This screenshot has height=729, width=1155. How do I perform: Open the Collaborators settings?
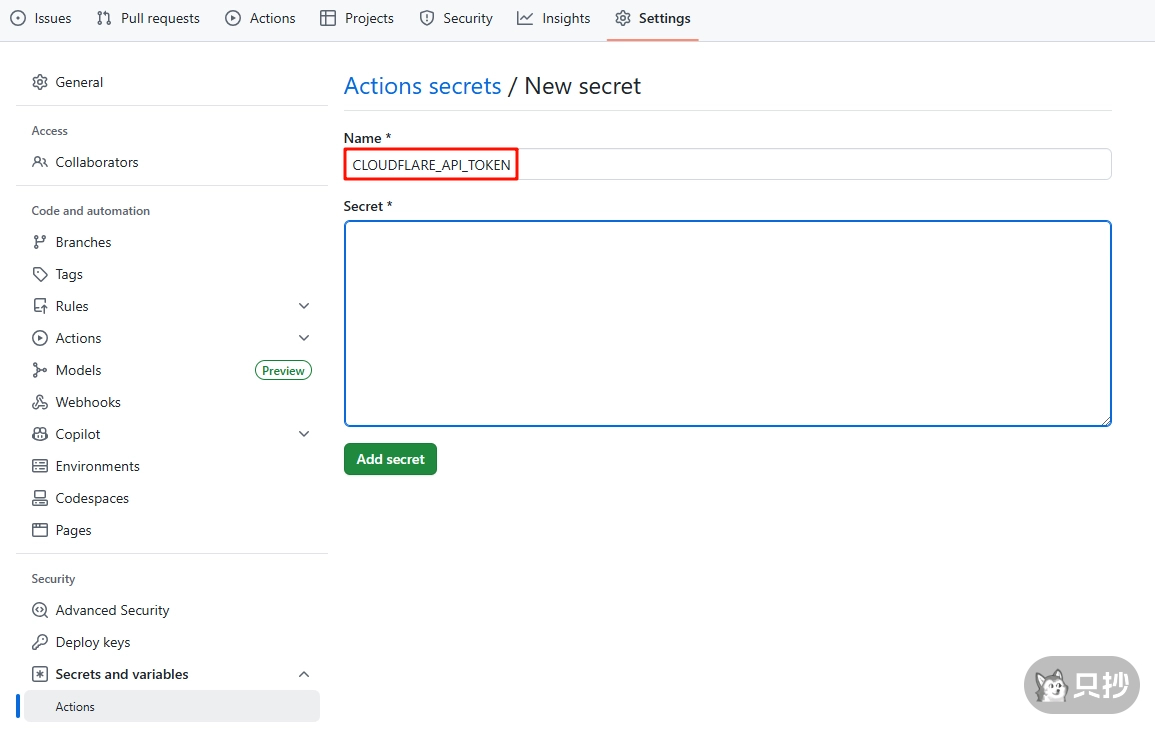[39, 162]
